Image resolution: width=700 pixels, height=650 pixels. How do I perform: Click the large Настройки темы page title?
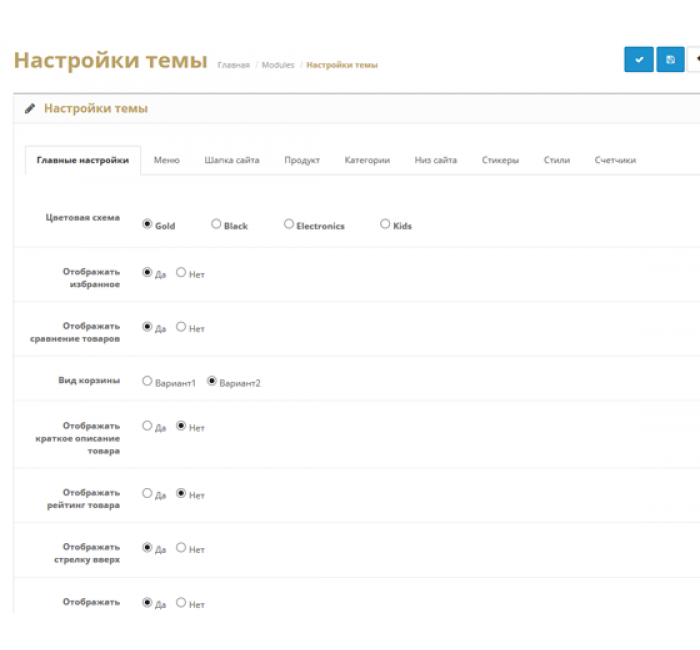tap(111, 60)
